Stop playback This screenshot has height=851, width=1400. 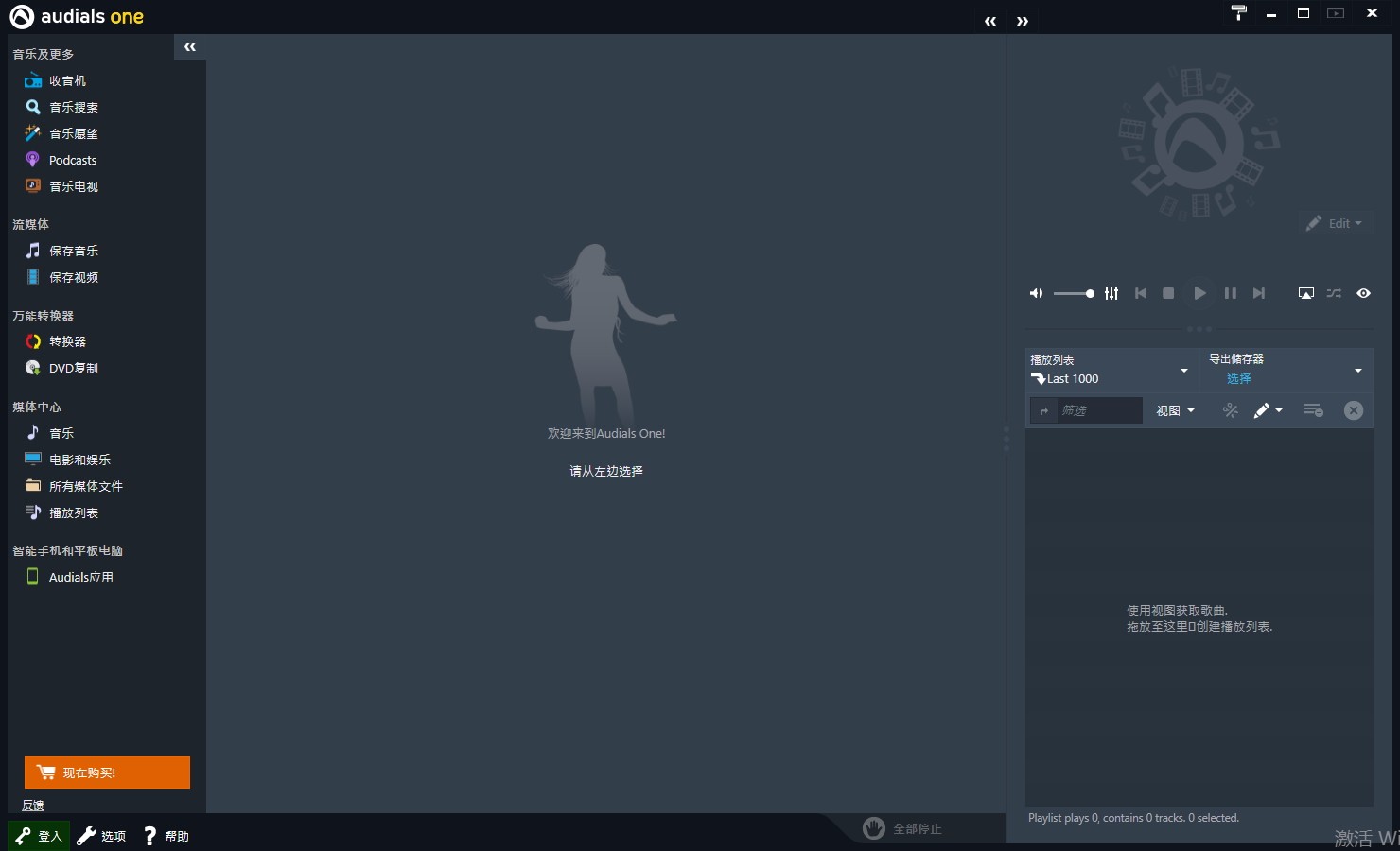tap(1168, 293)
